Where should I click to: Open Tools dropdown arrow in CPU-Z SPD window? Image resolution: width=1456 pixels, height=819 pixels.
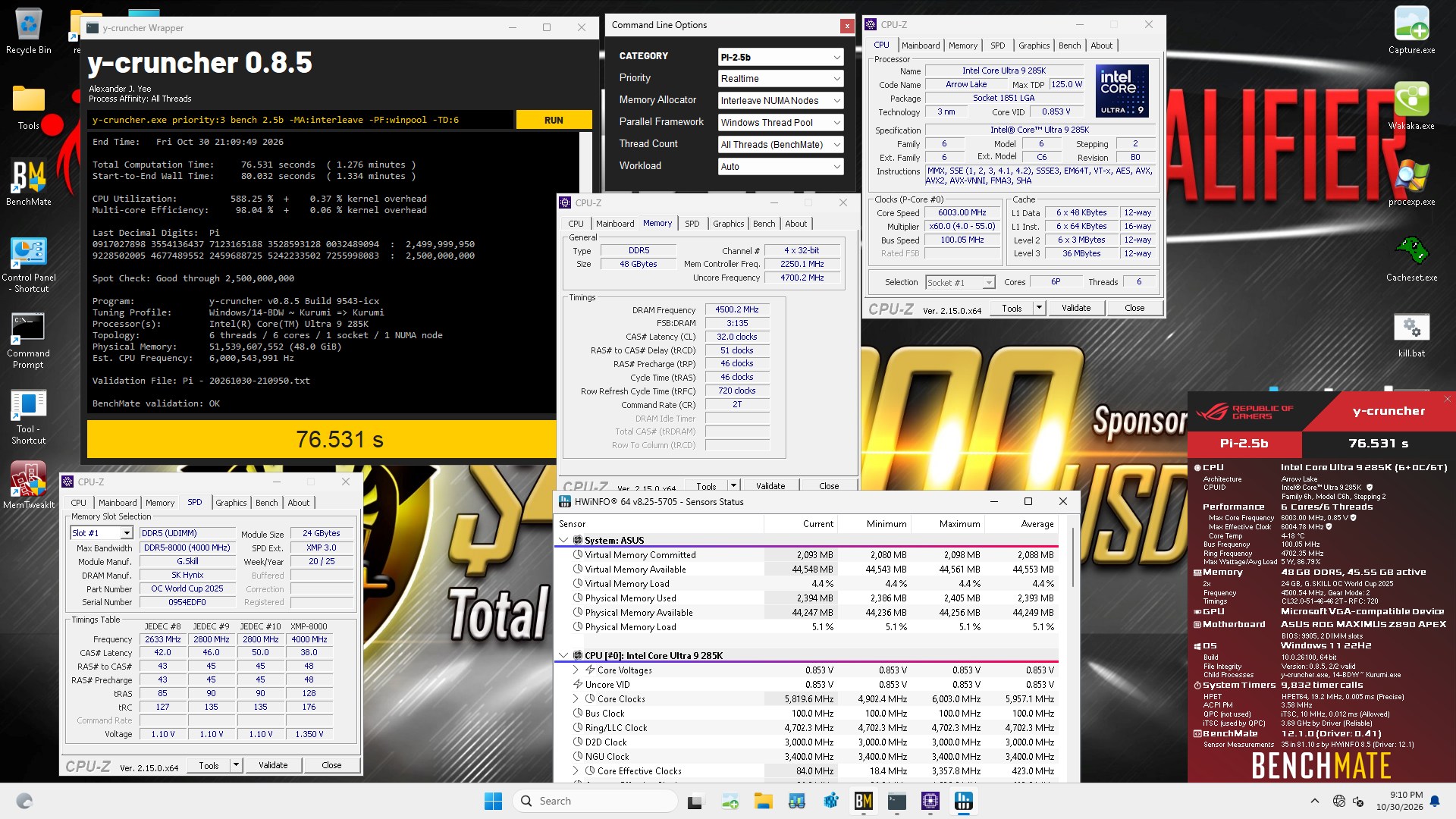point(236,765)
